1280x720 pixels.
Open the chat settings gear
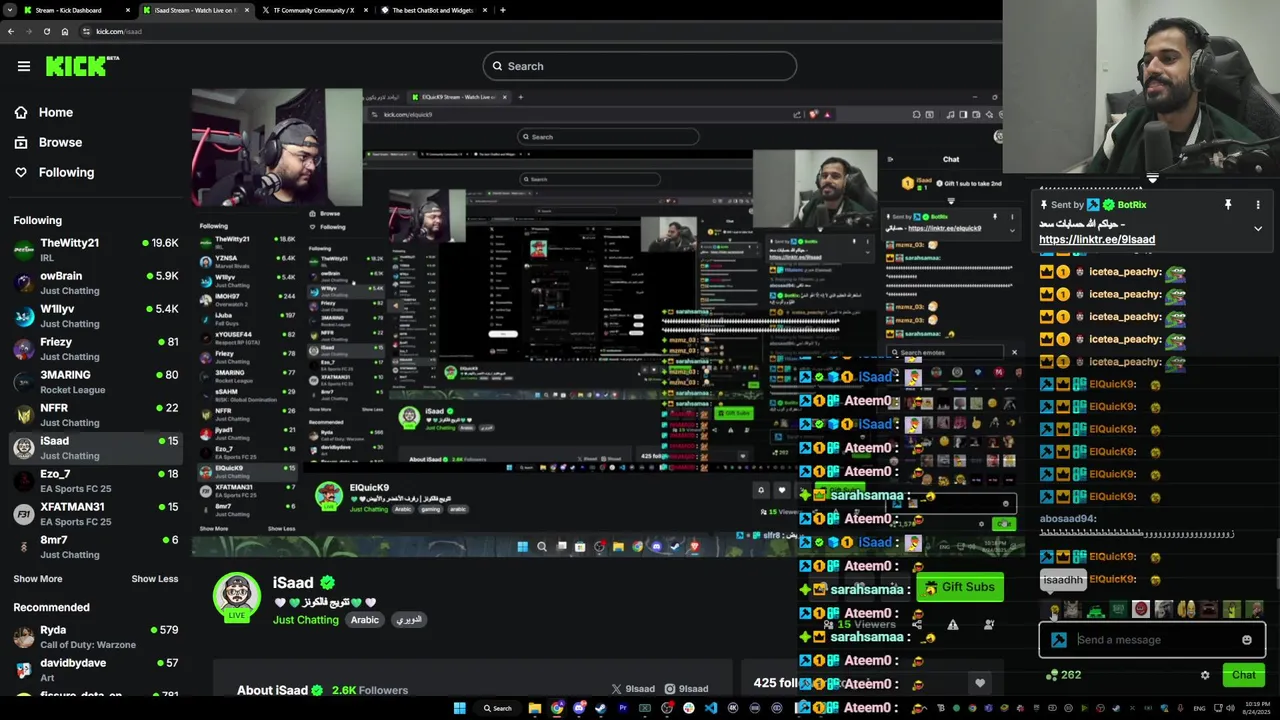point(1205,675)
